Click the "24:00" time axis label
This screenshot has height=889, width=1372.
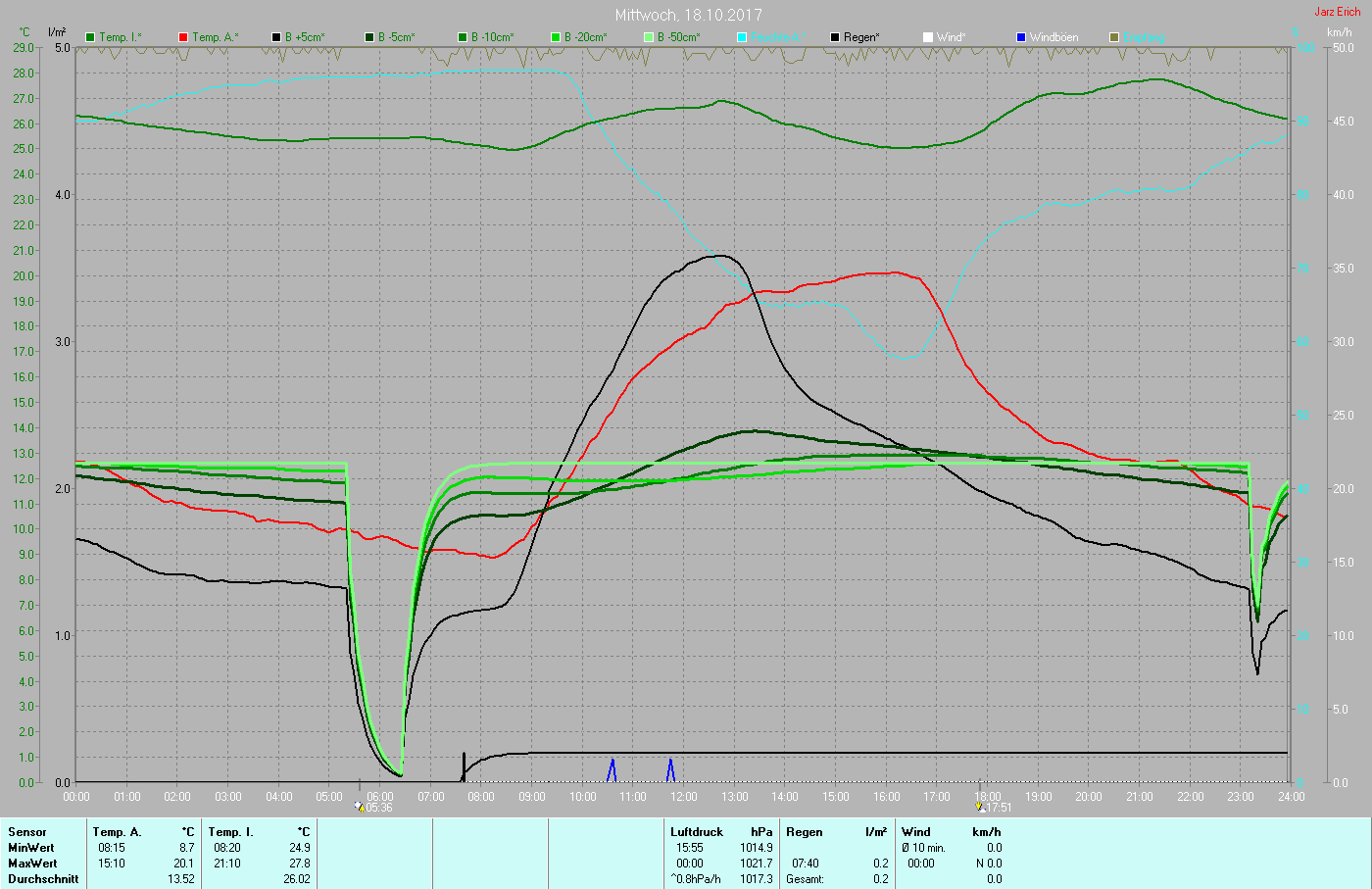point(1292,797)
